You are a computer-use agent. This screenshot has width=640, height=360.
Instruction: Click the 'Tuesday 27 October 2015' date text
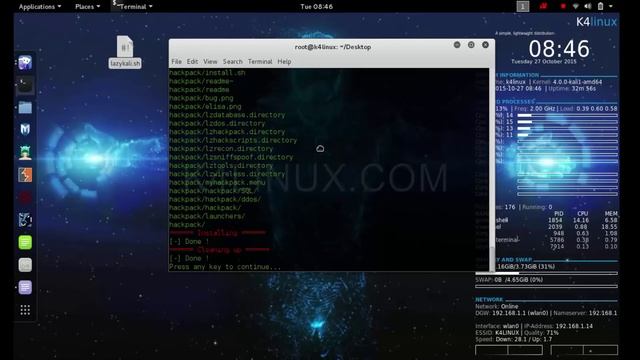[x=544, y=62]
